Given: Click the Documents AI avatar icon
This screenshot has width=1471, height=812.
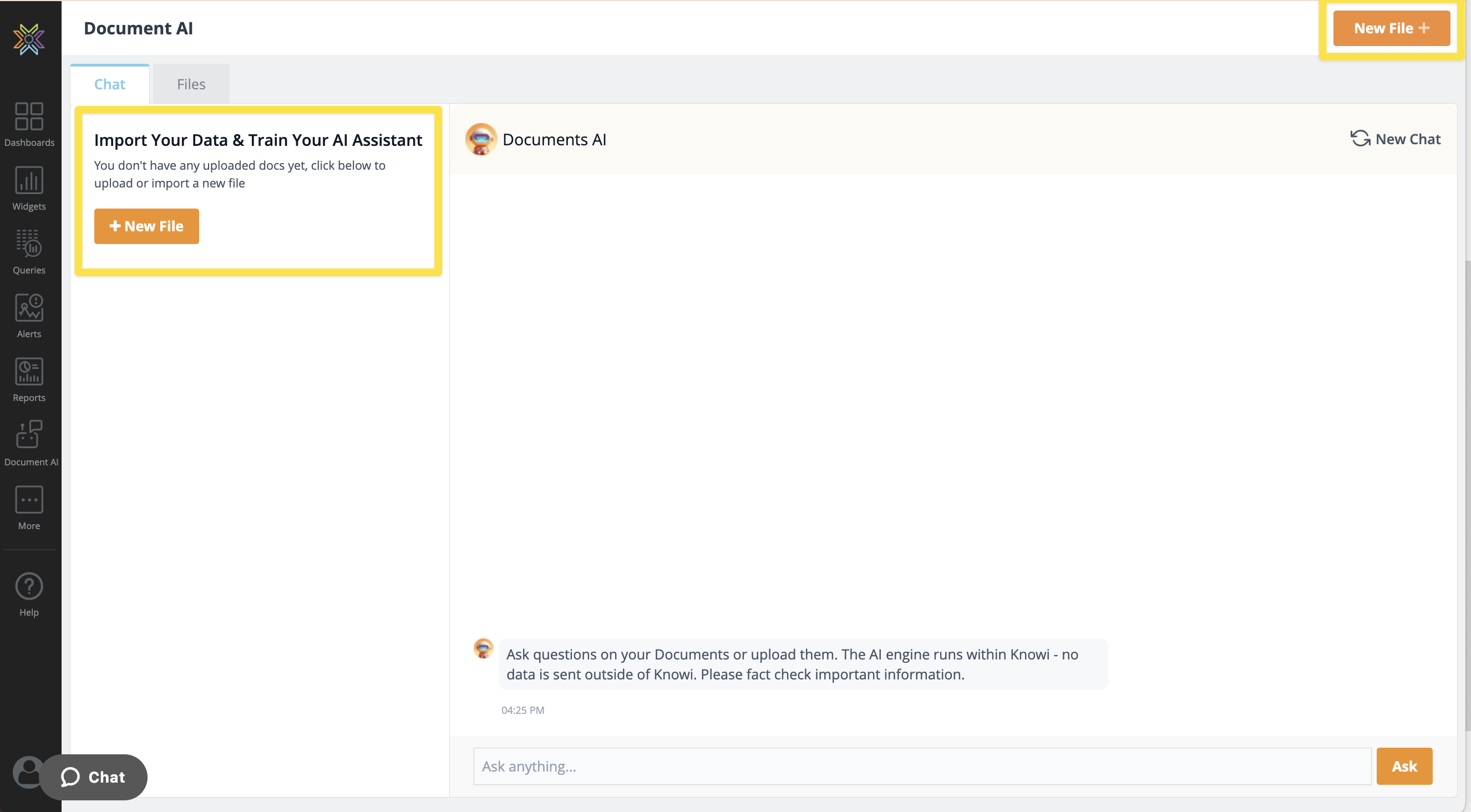Looking at the screenshot, I should [481, 139].
